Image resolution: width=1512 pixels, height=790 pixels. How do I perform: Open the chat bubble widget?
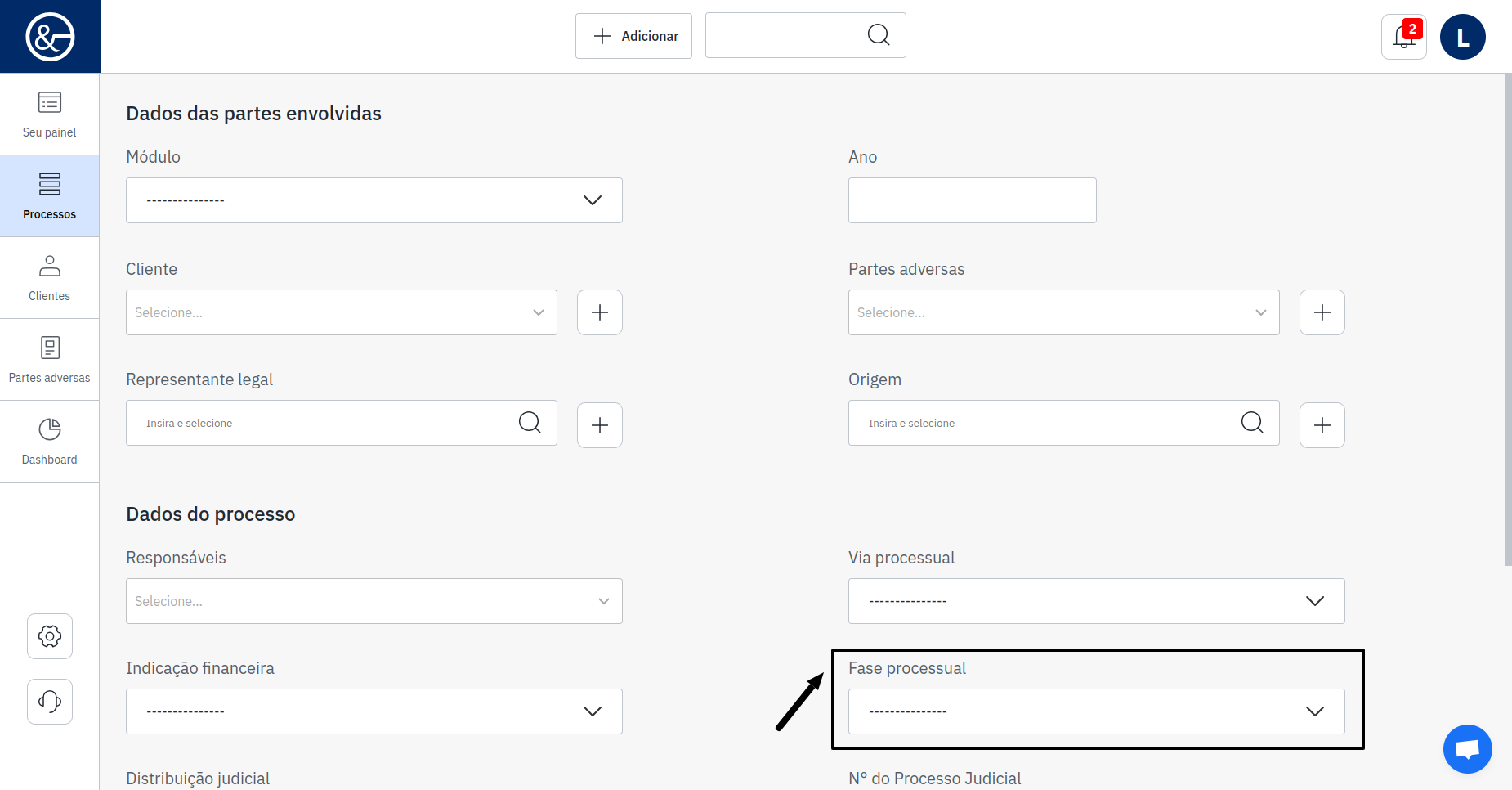pyautogui.click(x=1467, y=749)
